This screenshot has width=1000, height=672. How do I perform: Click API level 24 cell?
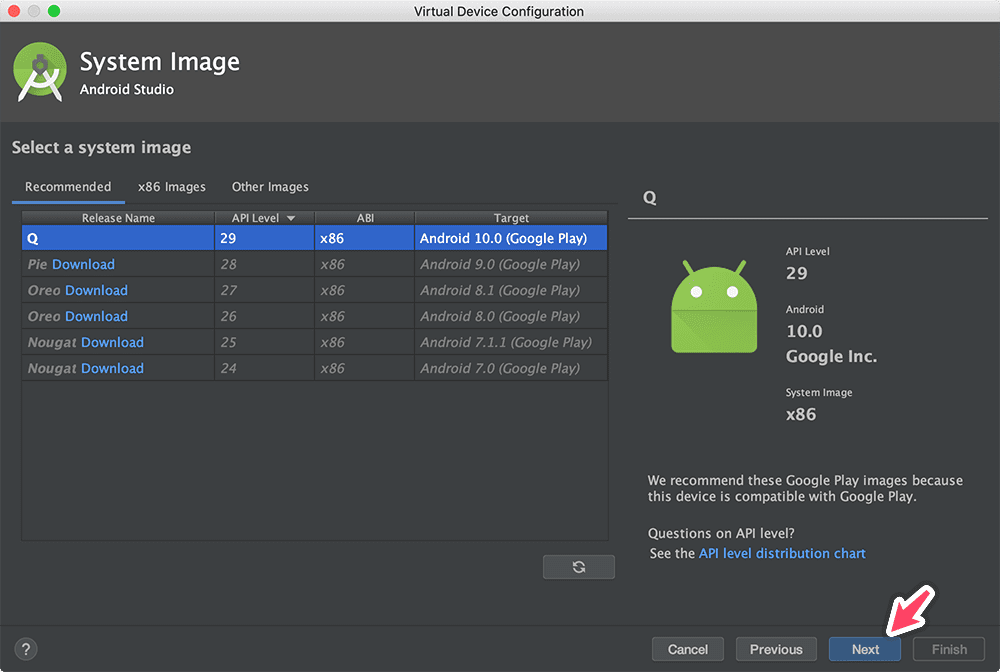pyautogui.click(x=265, y=369)
